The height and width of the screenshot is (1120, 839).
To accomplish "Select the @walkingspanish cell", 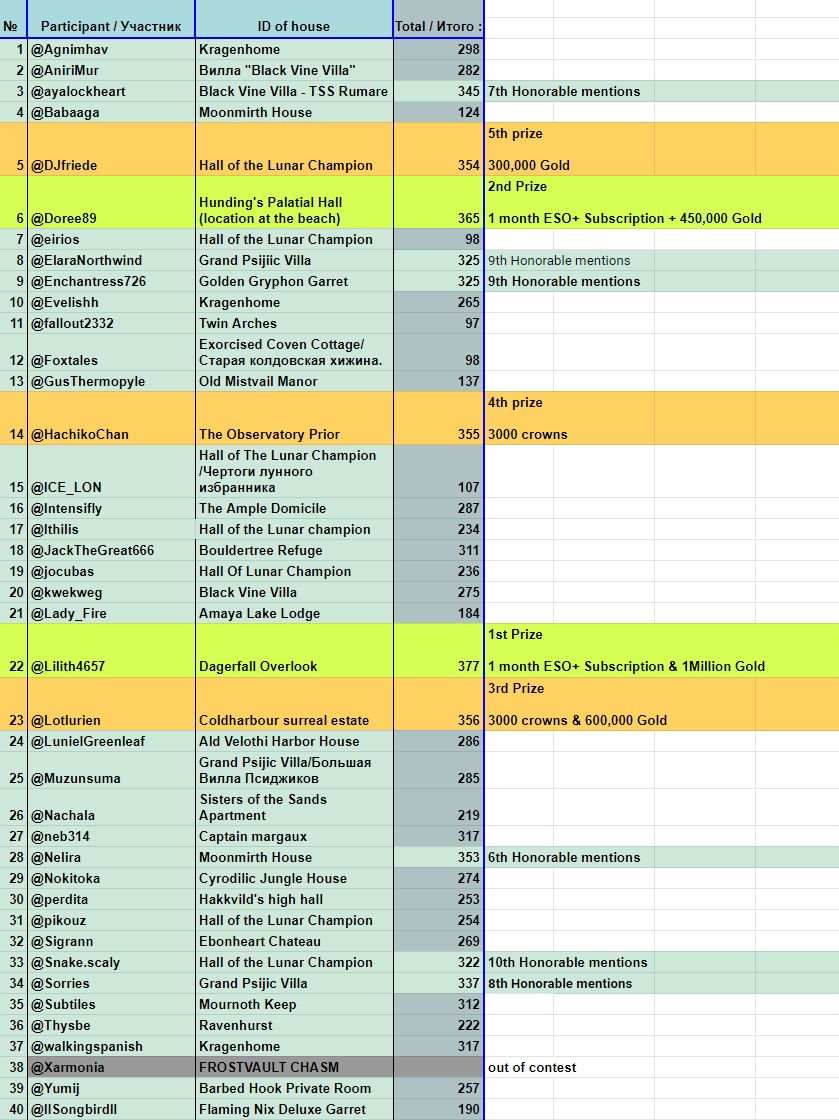I will [x=111, y=1046].
